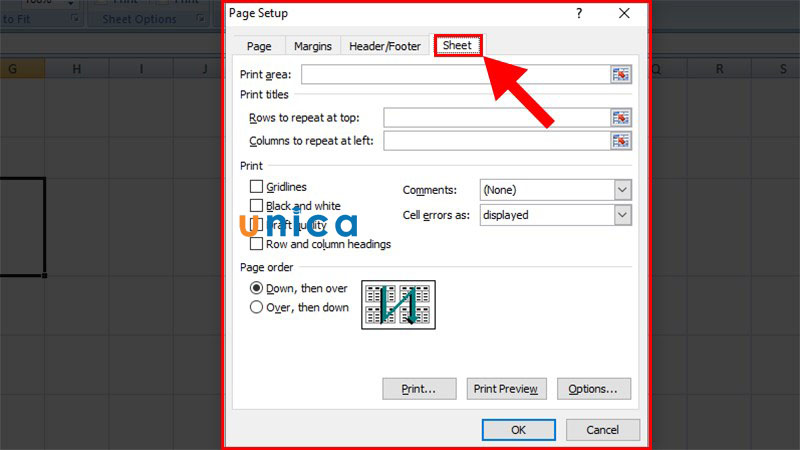The height and width of the screenshot is (450, 800).
Task: Select column R header in spreadsheet
Action: click(719, 68)
